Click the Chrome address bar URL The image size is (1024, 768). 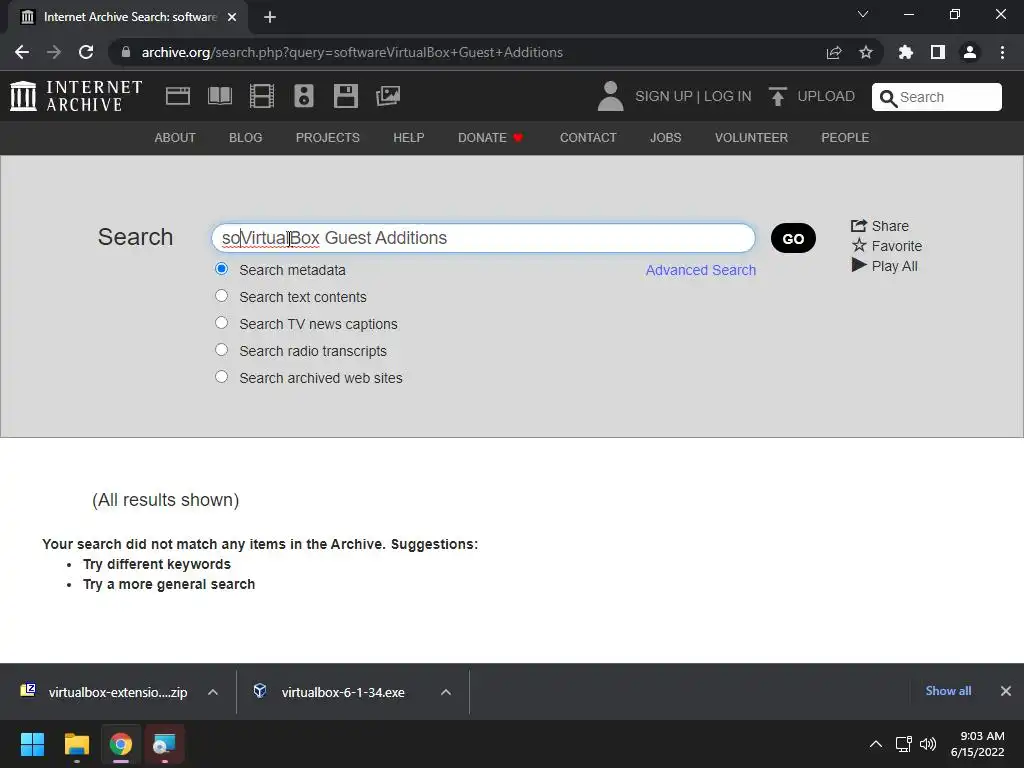[352, 52]
